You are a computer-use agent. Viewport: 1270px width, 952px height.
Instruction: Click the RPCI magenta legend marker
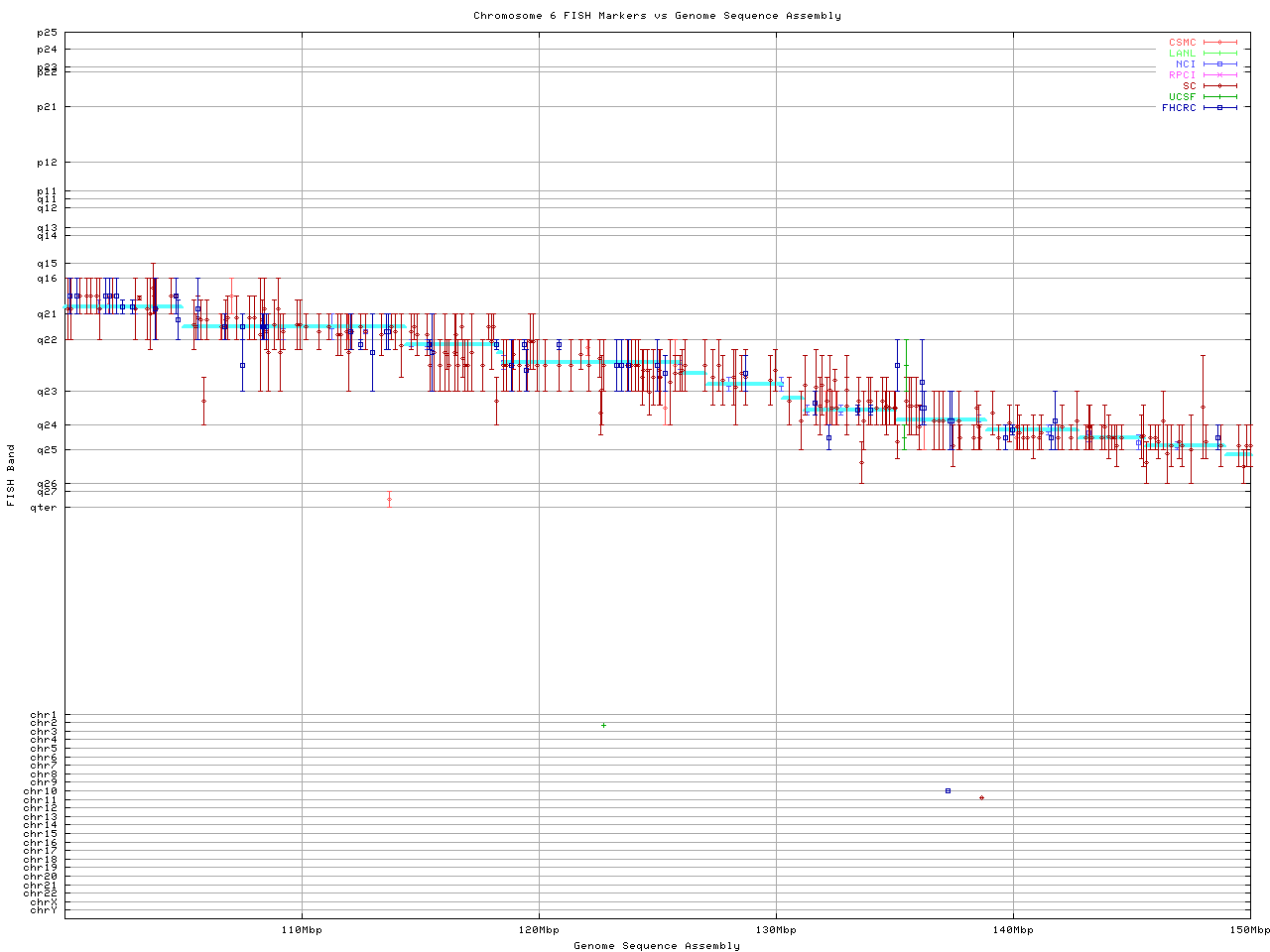[1220, 75]
